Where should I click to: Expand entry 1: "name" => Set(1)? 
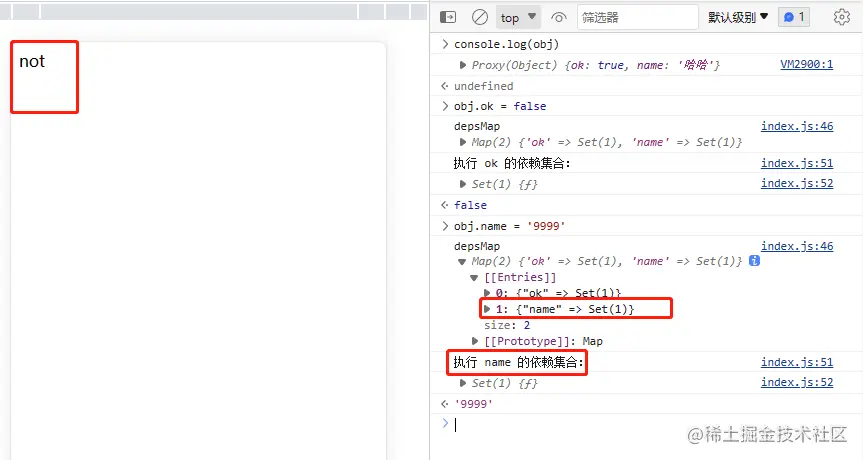pyautogui.click(x=487, y=309)
